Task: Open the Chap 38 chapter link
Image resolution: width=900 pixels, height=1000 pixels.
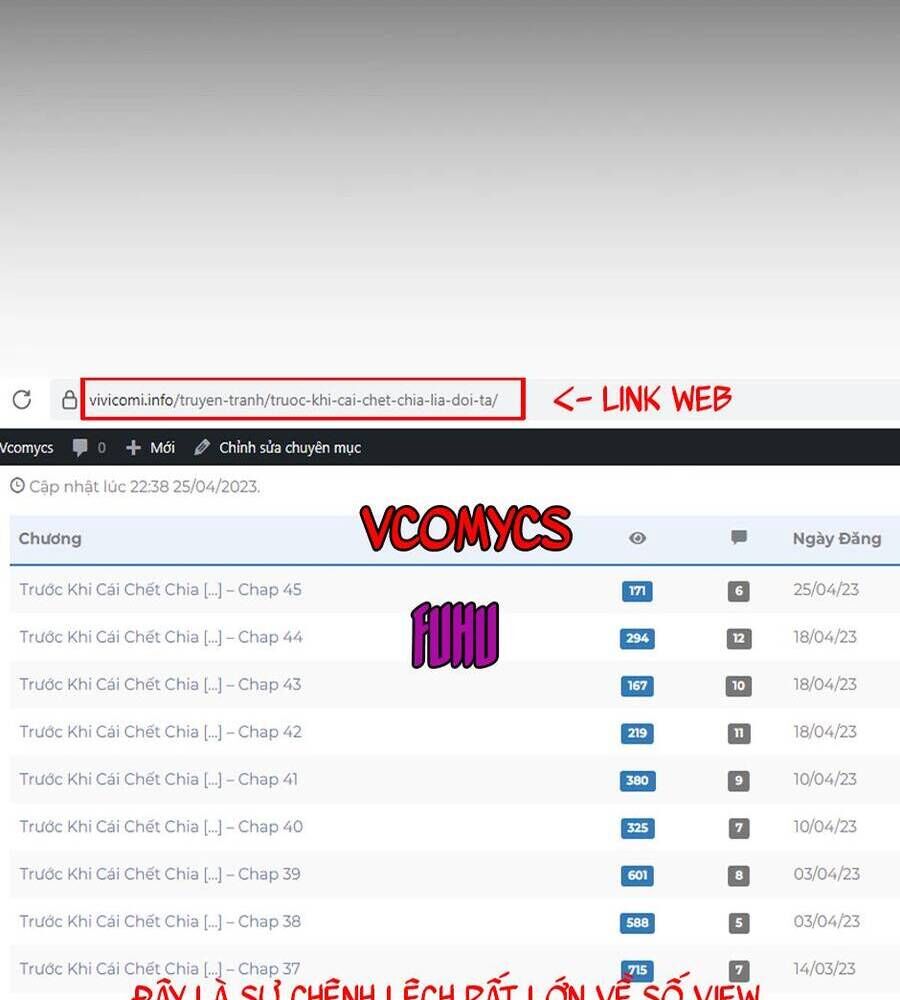Action: [160, 922]
